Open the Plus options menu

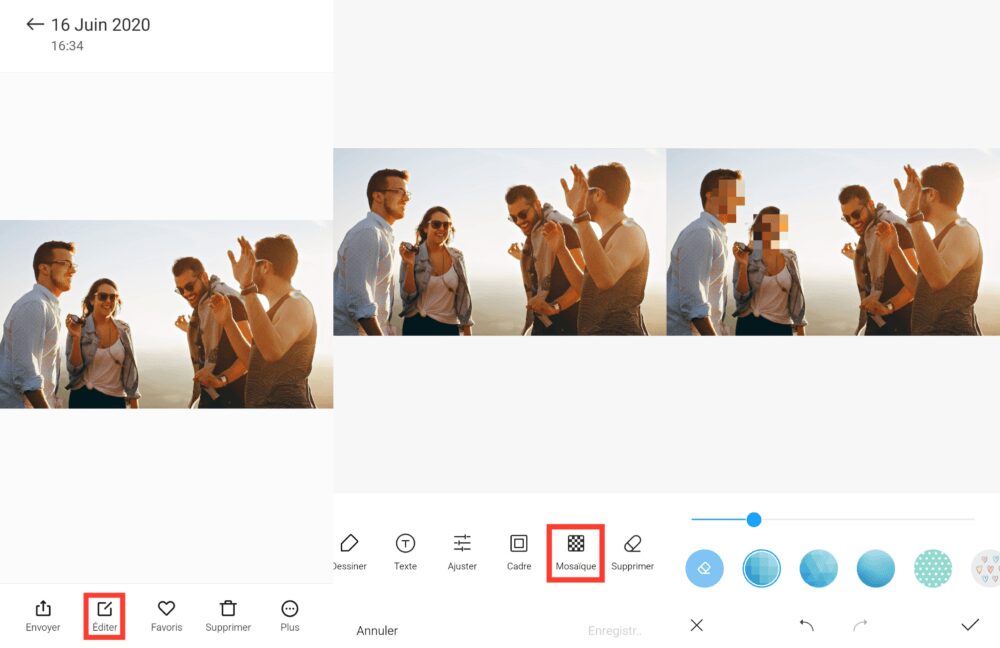(289, 614)
